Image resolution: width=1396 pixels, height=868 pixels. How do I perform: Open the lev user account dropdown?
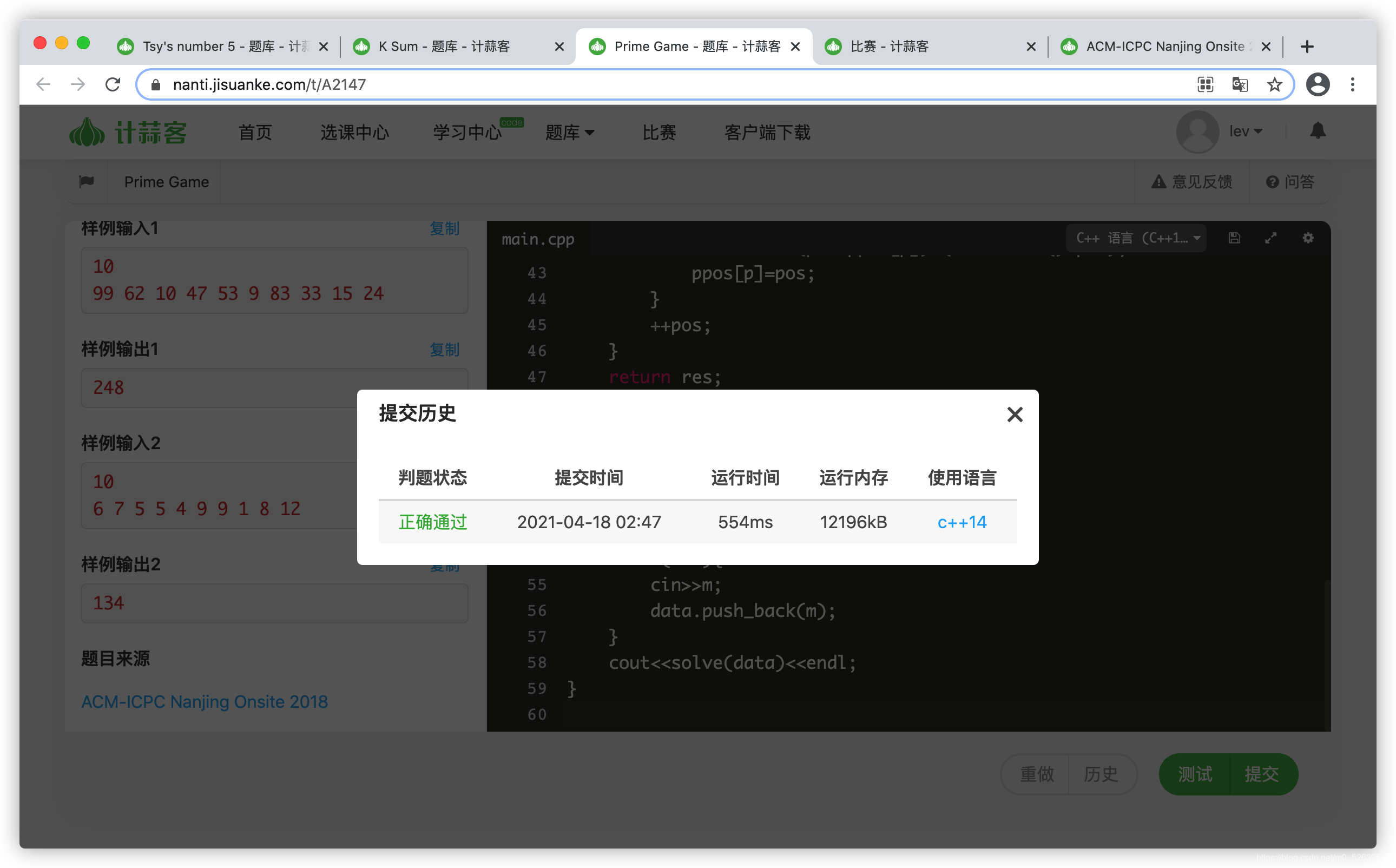[1244, 131]
